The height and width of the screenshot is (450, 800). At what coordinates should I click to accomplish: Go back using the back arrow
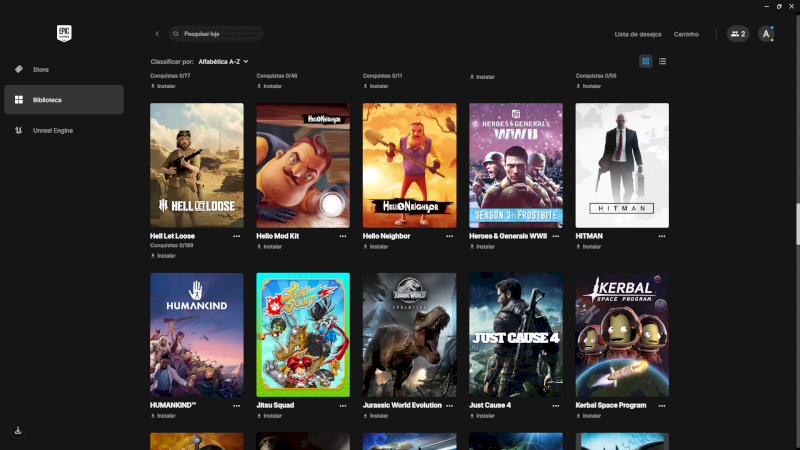click(157, 34)
